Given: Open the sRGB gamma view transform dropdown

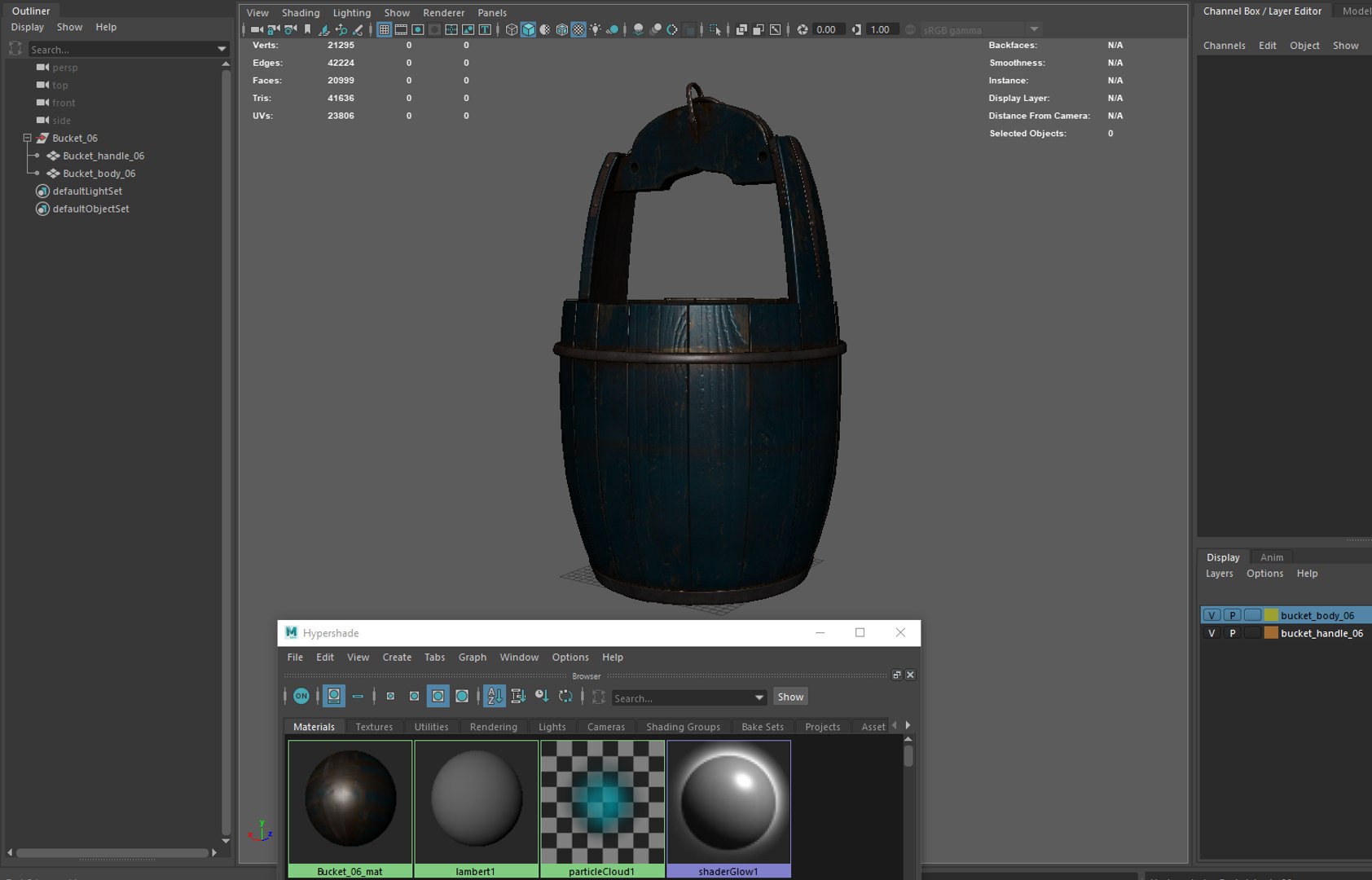Looking at the screenshot, I should click(x=1035, y=29).
